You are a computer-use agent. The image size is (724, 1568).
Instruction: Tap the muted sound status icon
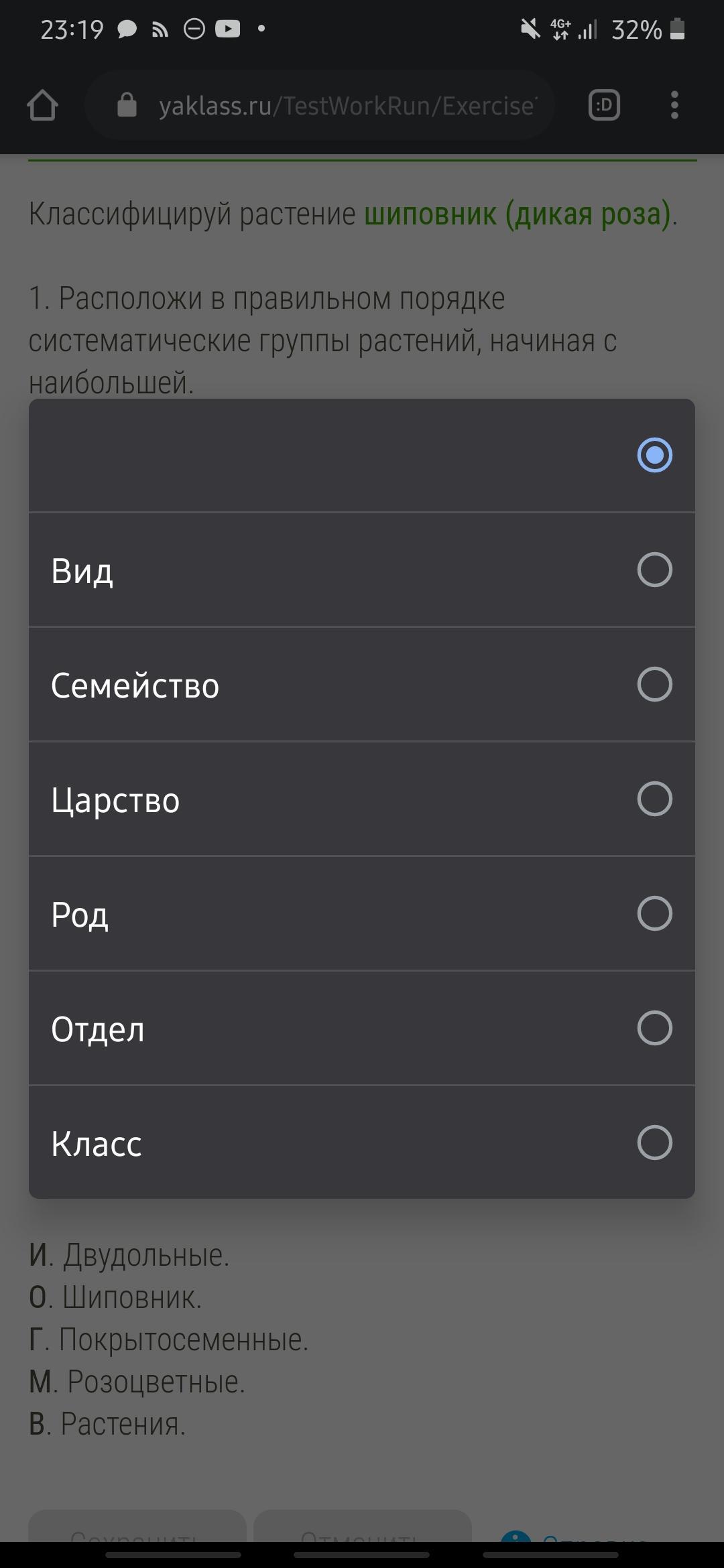point(530,29)
